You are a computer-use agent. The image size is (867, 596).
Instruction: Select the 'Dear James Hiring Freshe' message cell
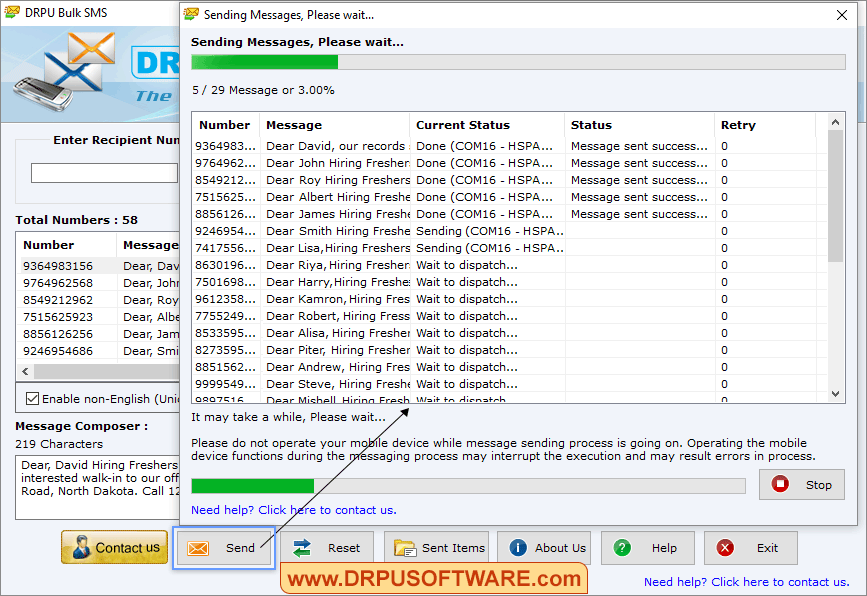[336, 214]
